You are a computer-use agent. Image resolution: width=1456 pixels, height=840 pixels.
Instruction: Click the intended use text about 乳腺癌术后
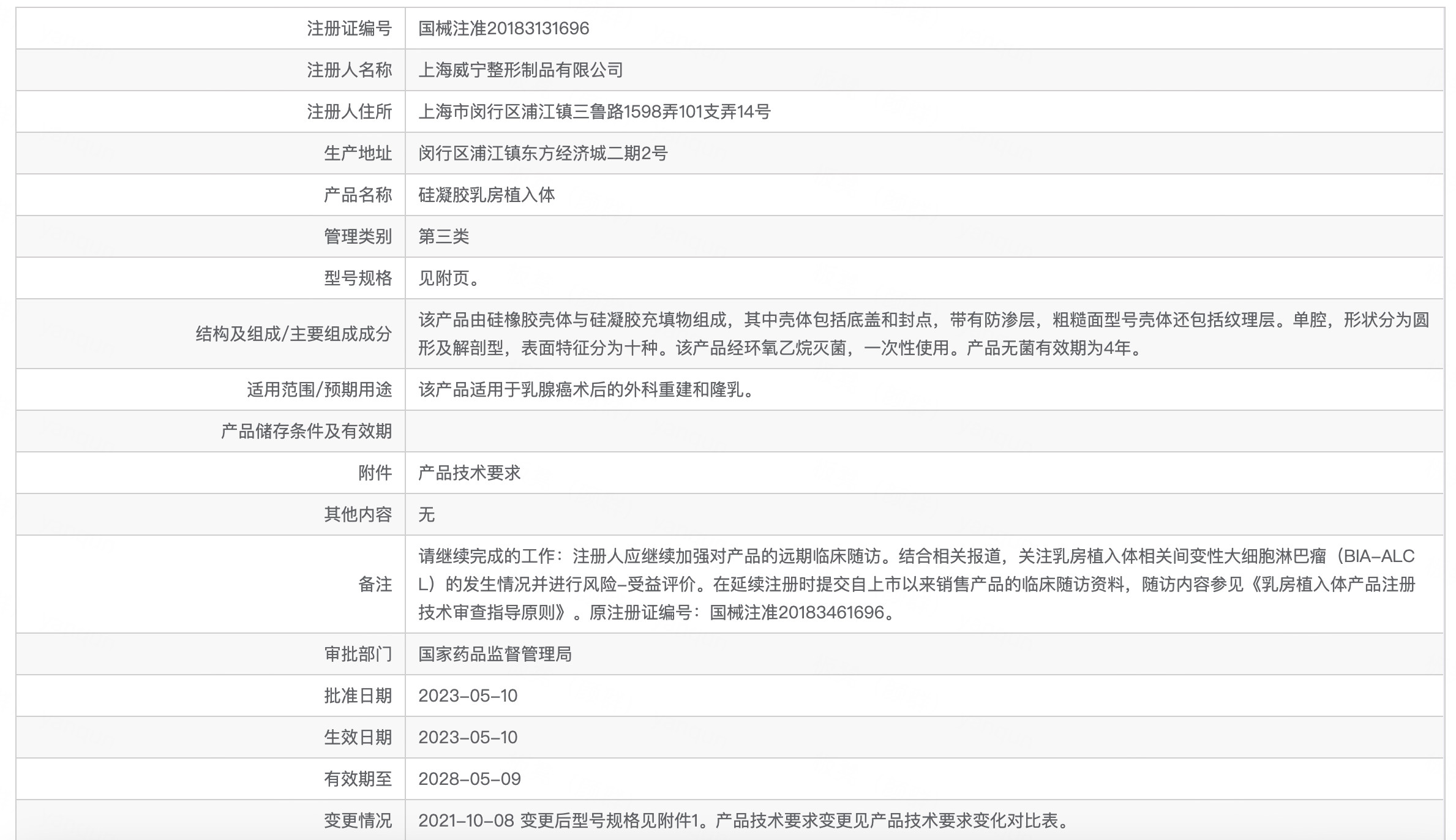[587, 390]
